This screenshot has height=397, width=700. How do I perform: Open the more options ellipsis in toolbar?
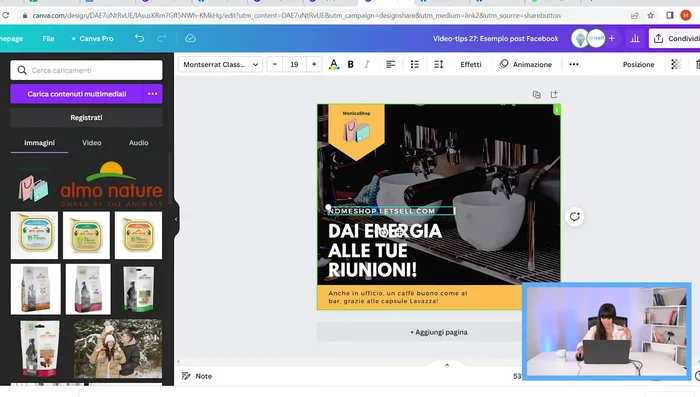(x=574, y=64)
